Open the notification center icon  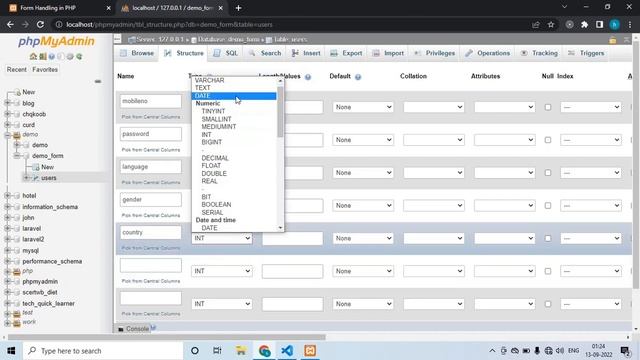point(624,351)
